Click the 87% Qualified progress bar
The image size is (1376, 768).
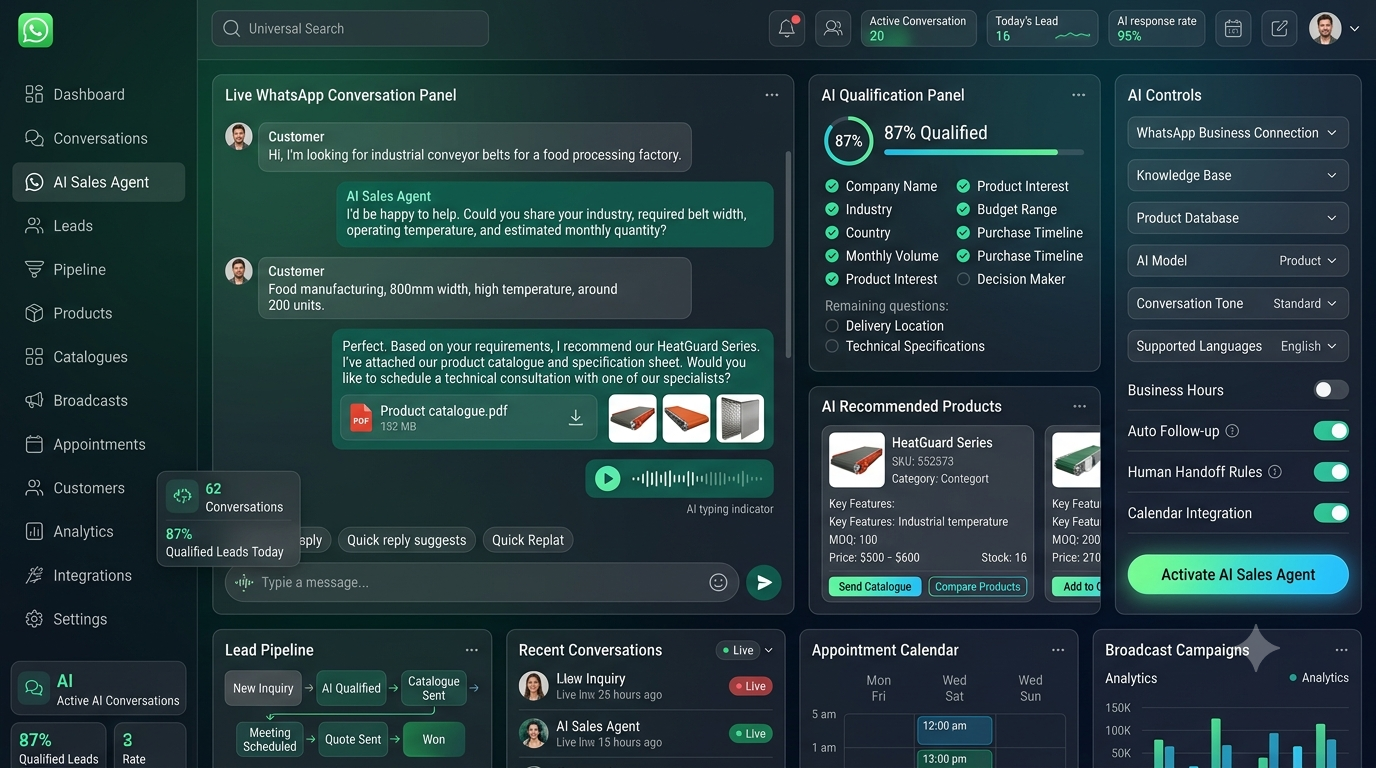[984, 152]
